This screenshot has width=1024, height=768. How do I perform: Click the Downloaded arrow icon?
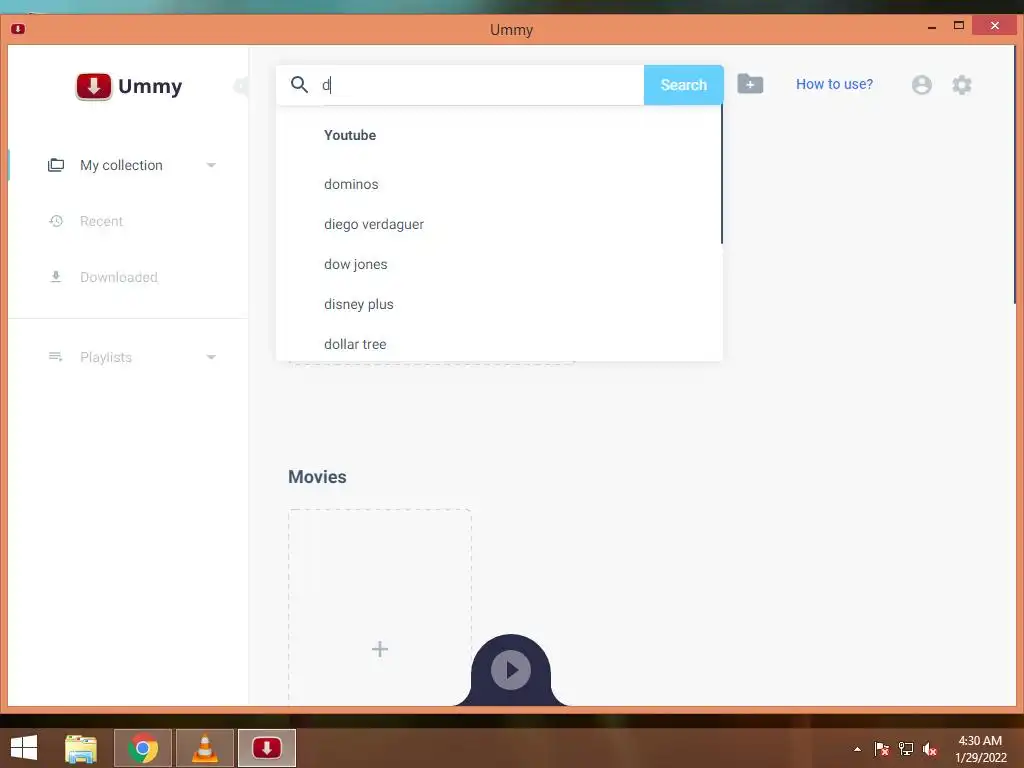pos(56,277)
